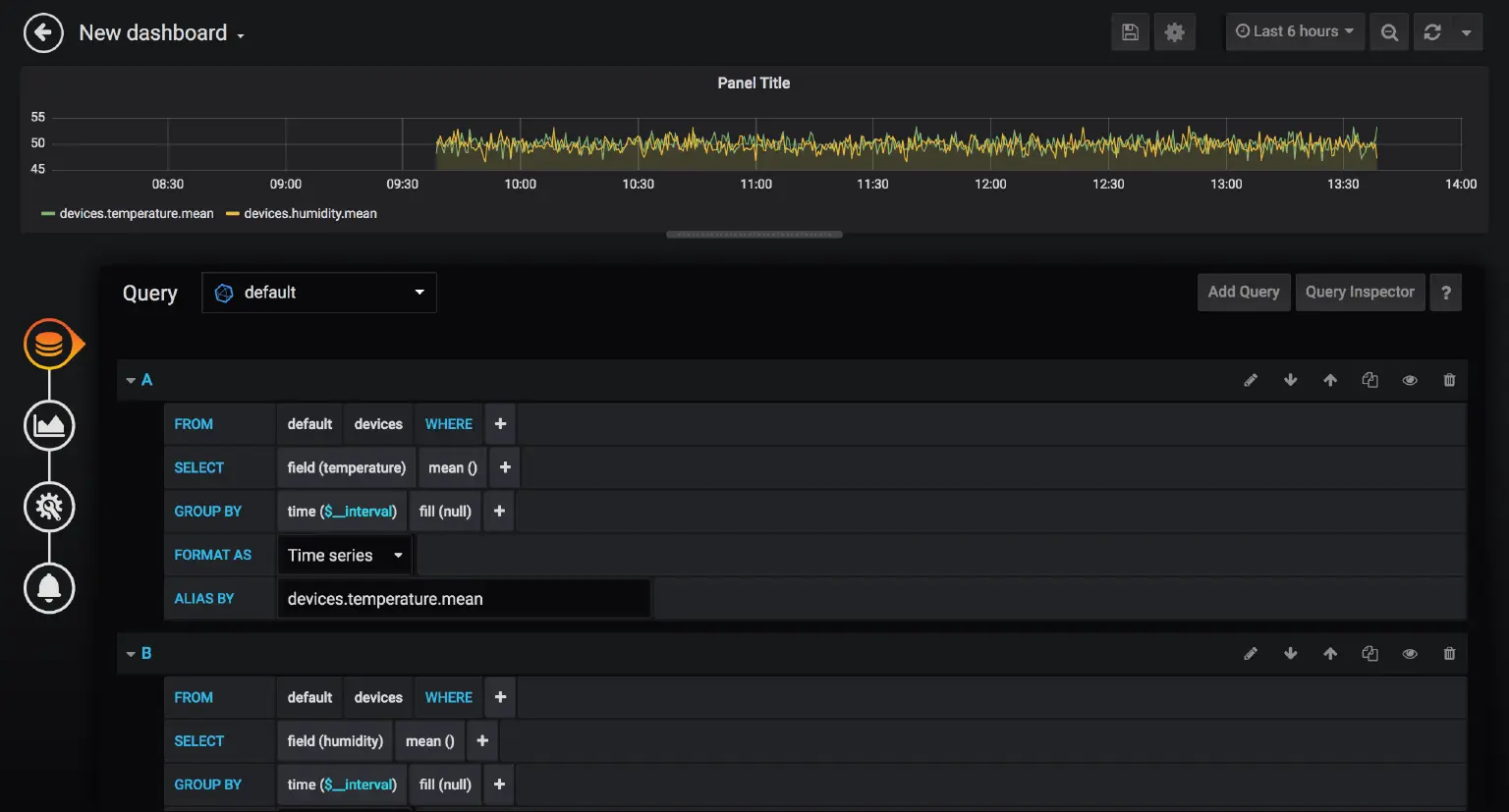Toggle visibility of query A
The width and height of the screenshot is (1509, 812).
(x=1410, y=380)
